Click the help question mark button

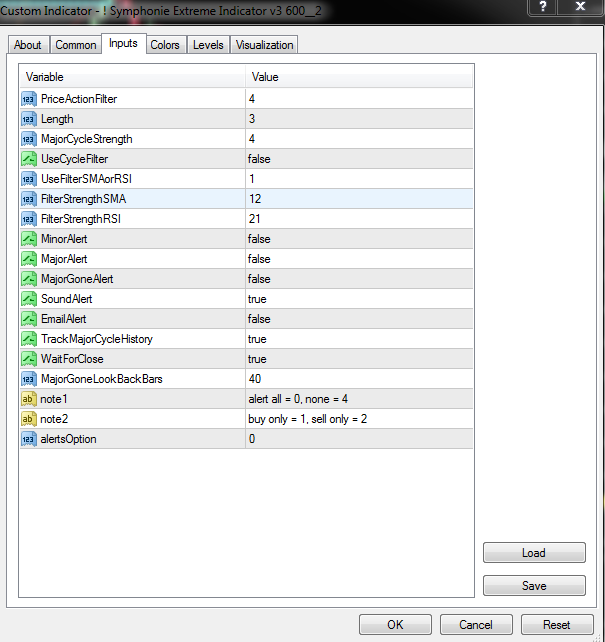[543, 7]
